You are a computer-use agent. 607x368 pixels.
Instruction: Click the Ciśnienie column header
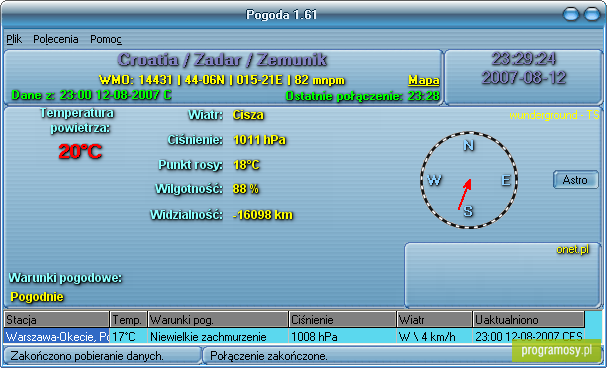click(343, 320)
